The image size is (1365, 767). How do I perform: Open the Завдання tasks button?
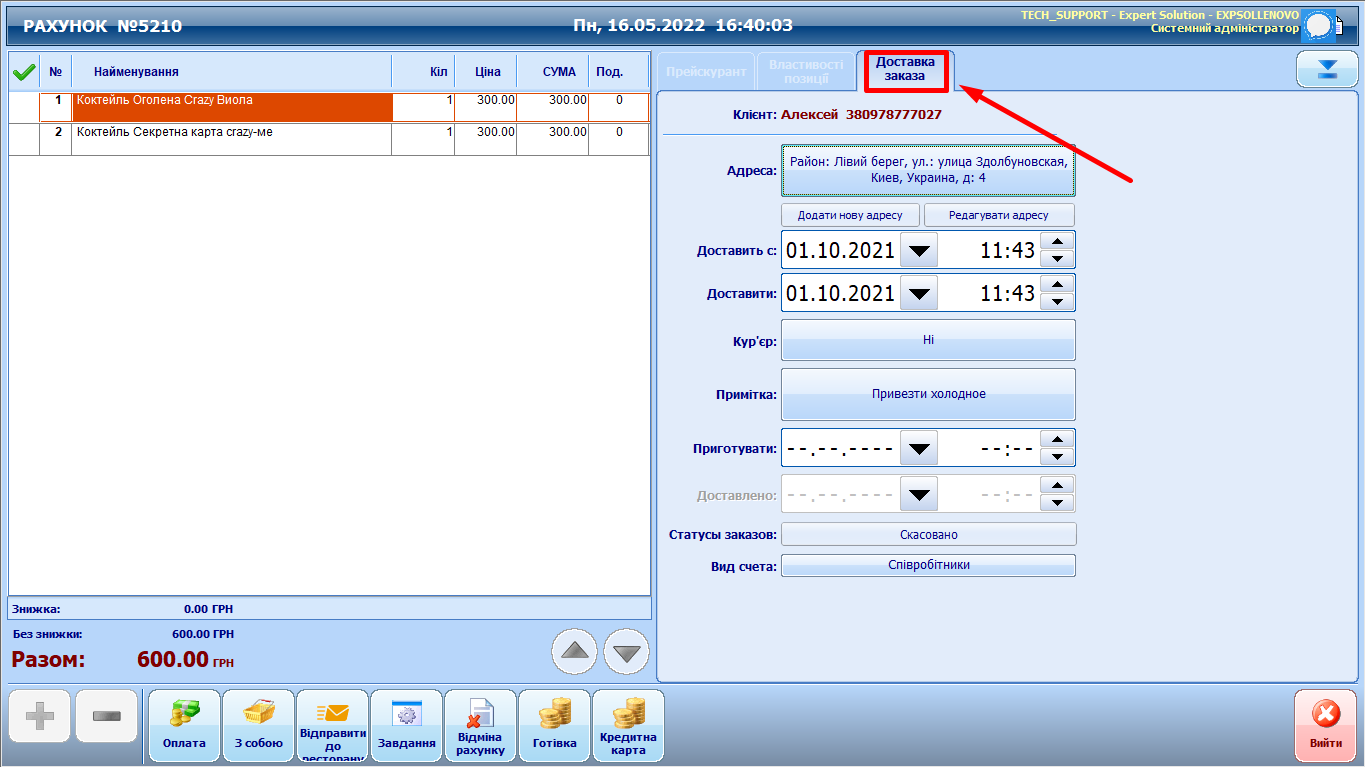pos(406,725)
